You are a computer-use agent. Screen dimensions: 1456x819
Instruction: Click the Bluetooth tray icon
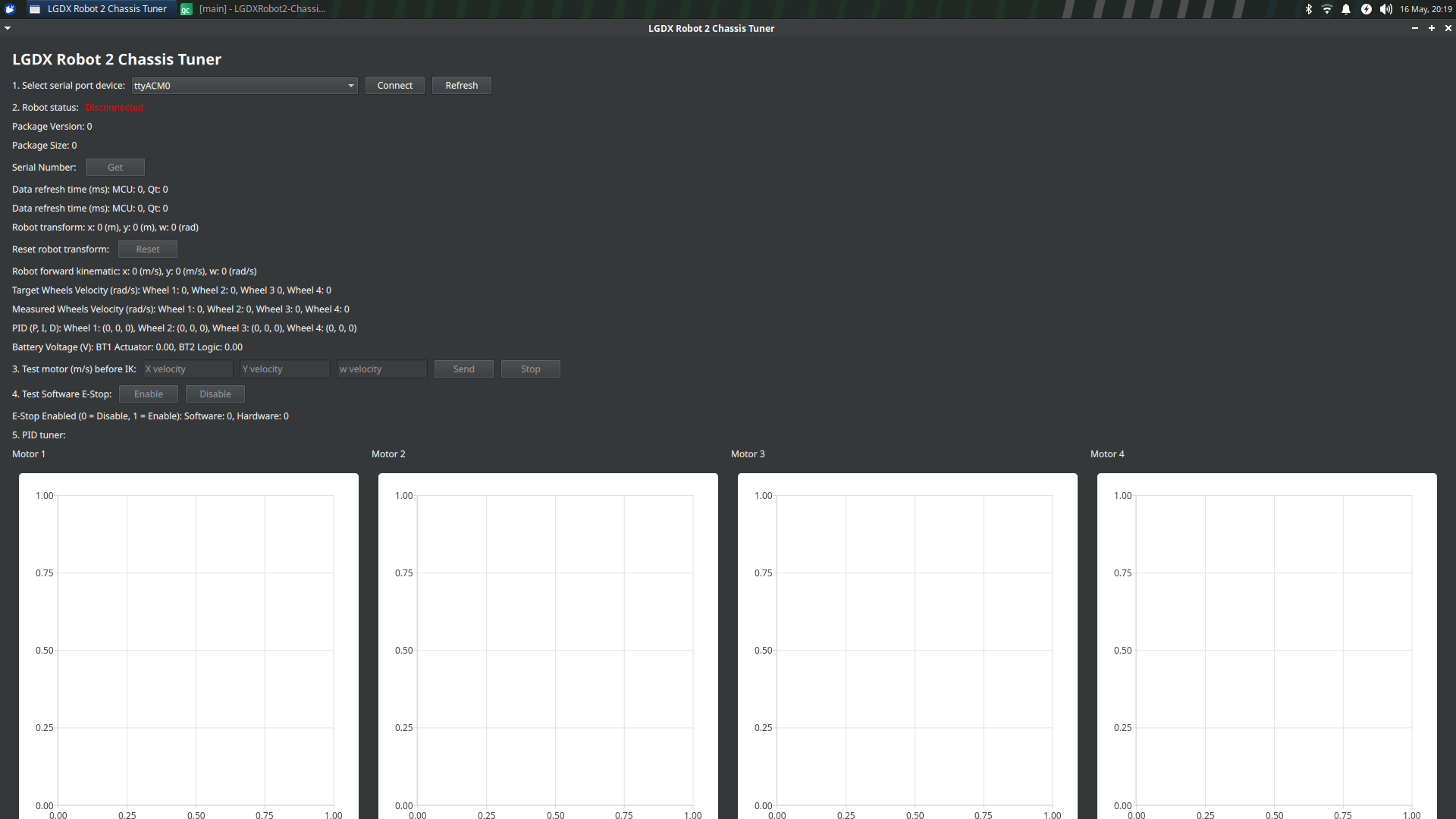[x=1308, y=9]
